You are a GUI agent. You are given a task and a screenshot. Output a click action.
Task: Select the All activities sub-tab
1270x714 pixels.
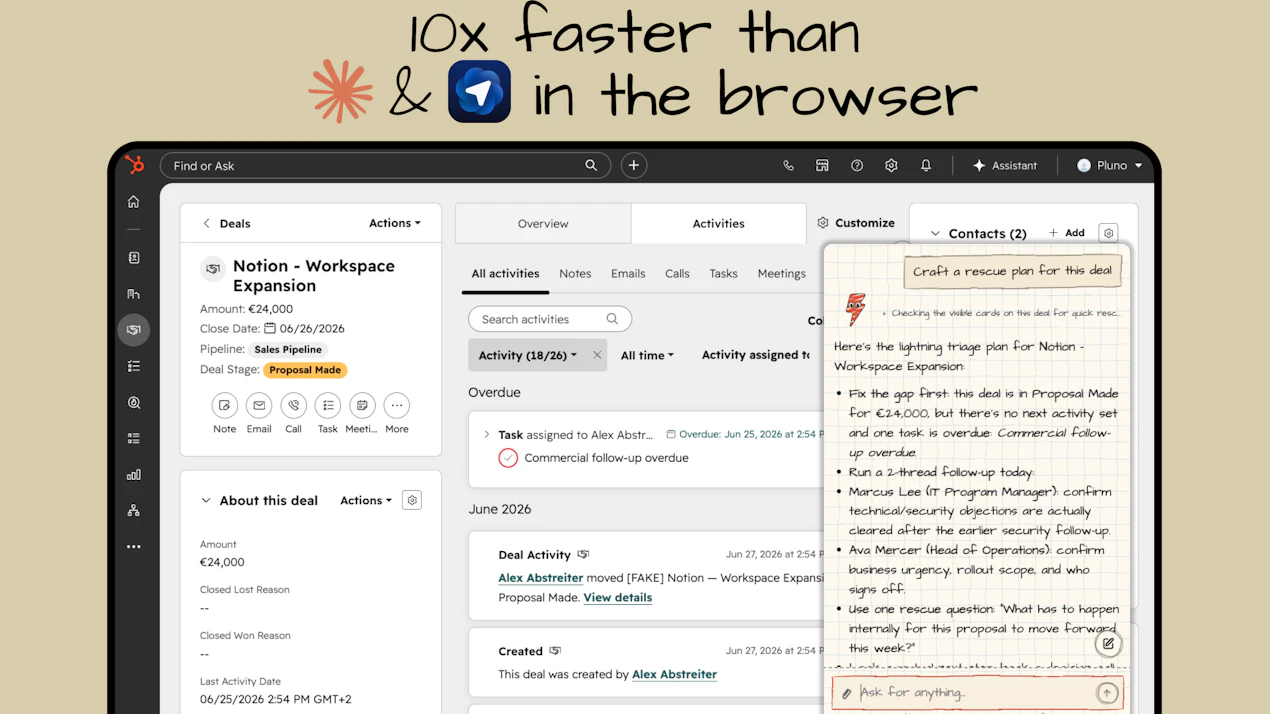click(x=505, y=273)
